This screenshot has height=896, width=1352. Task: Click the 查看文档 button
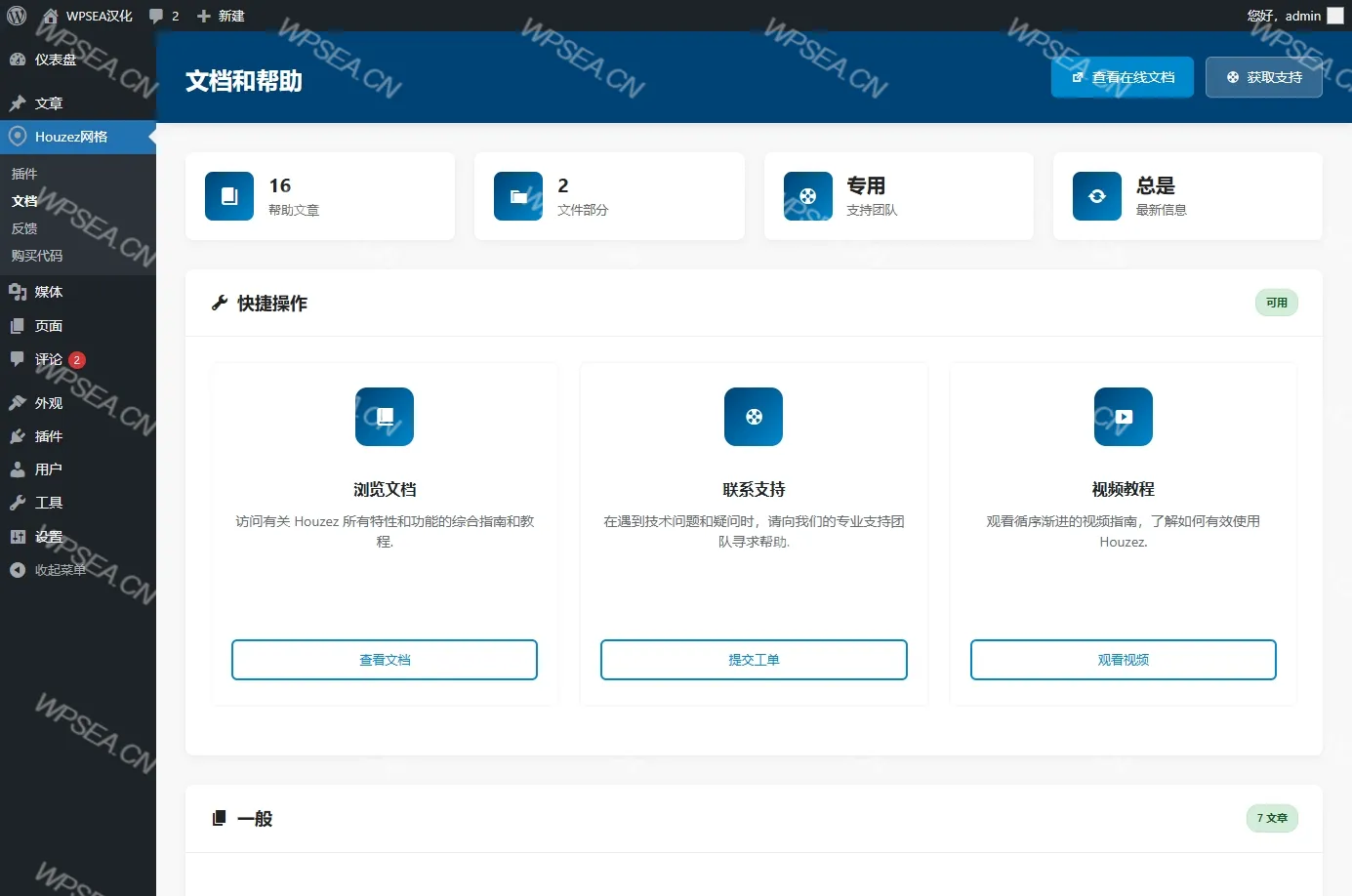385,660
